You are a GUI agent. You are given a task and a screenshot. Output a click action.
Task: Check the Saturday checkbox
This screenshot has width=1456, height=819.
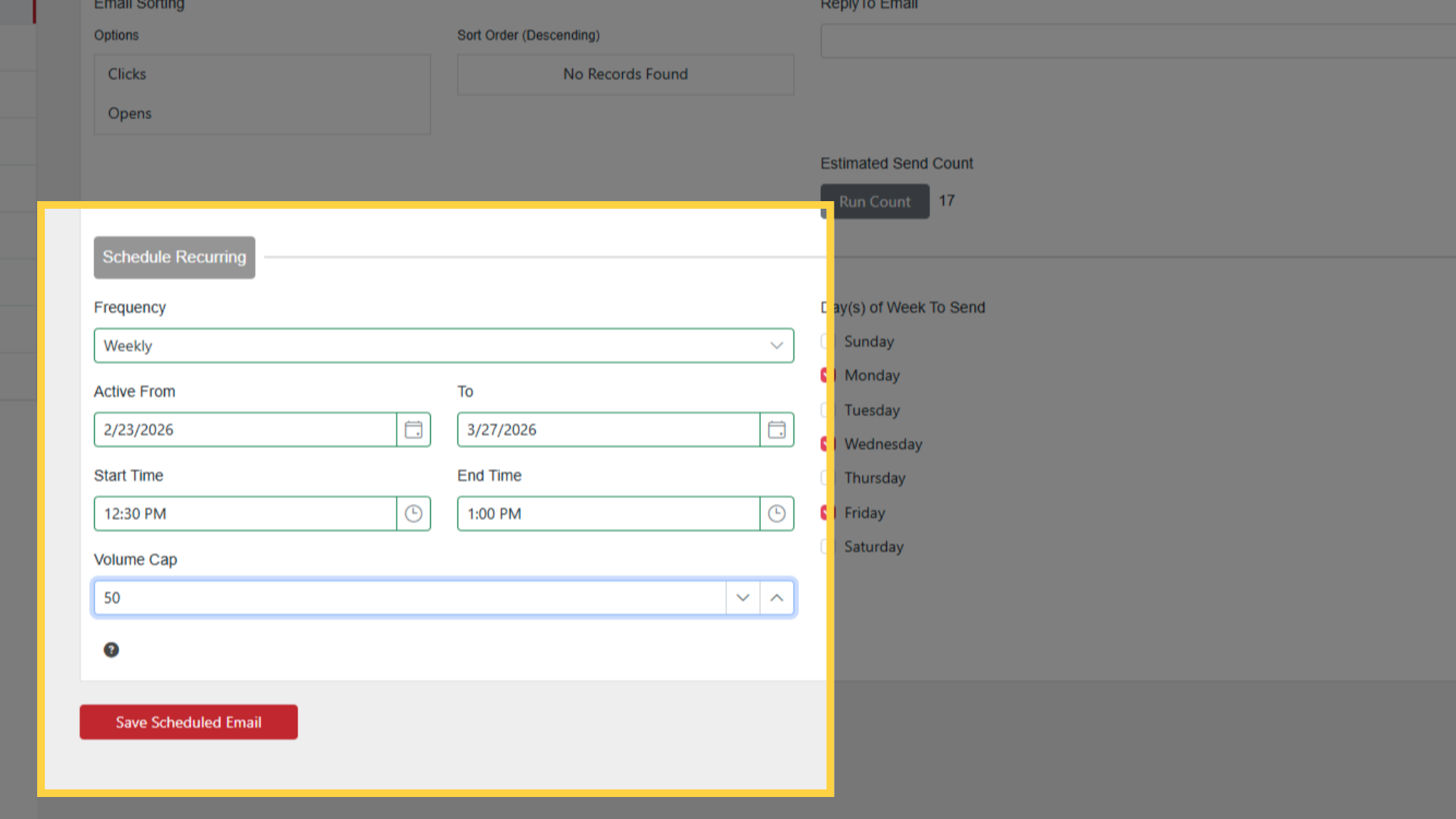click(x=828, y=547)
